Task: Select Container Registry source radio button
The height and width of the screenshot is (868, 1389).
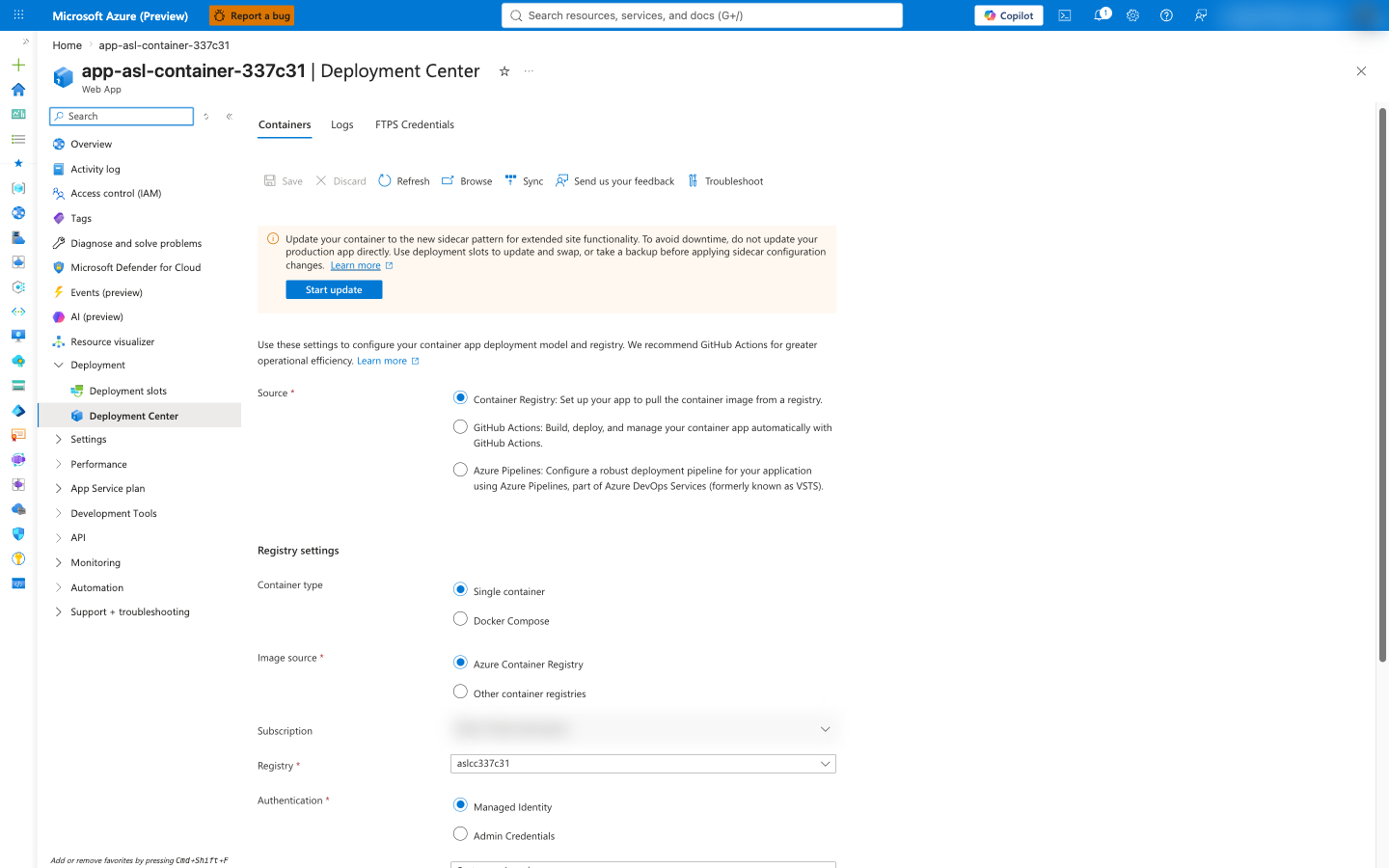Action: point(460,397)
